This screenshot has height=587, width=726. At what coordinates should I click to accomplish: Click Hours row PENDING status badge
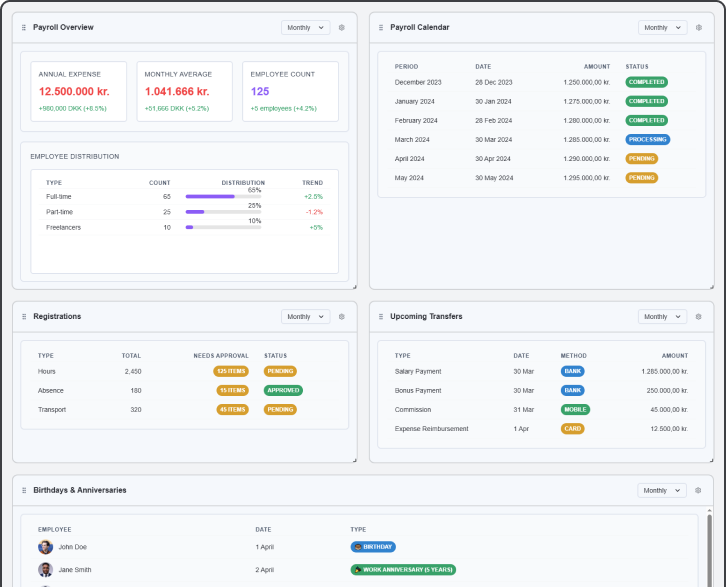click(x=280, y=371)
